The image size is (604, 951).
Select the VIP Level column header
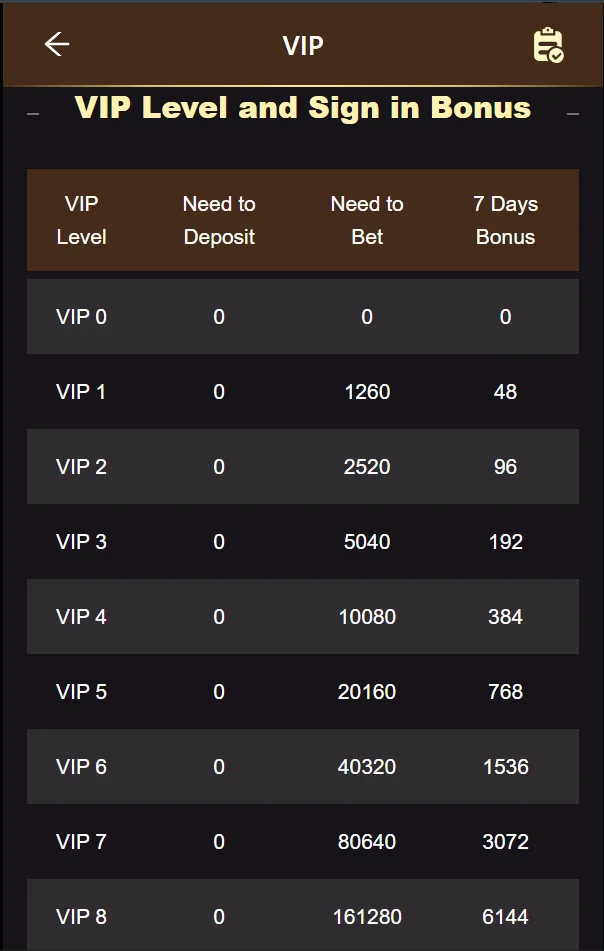point(81,220)
